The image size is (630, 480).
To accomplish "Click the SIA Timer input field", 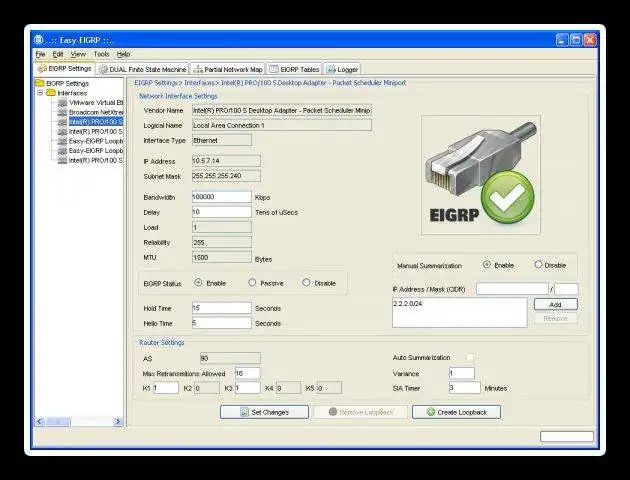I will pos(464,388).
